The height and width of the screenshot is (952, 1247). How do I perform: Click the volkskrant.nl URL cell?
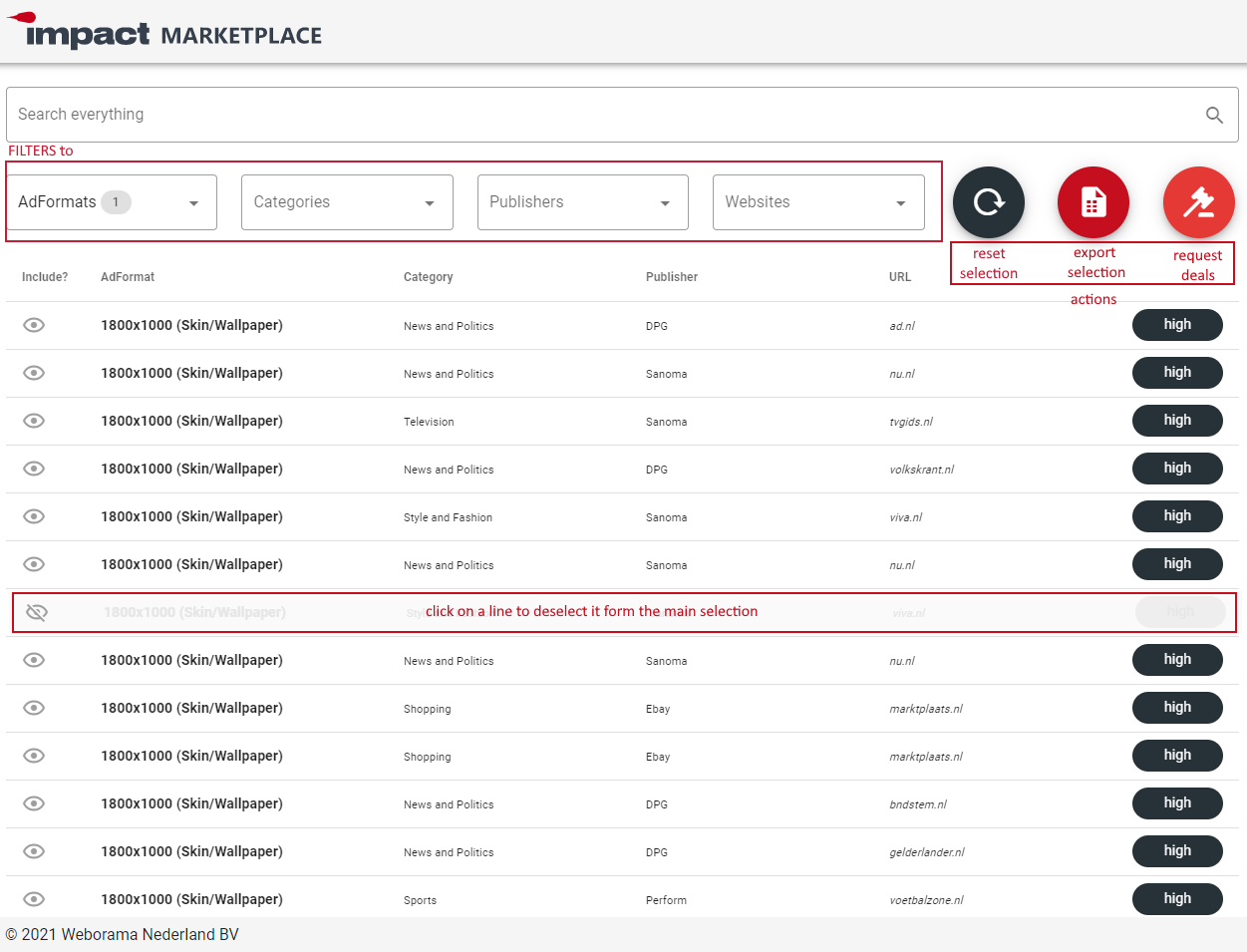click(922, 470)
